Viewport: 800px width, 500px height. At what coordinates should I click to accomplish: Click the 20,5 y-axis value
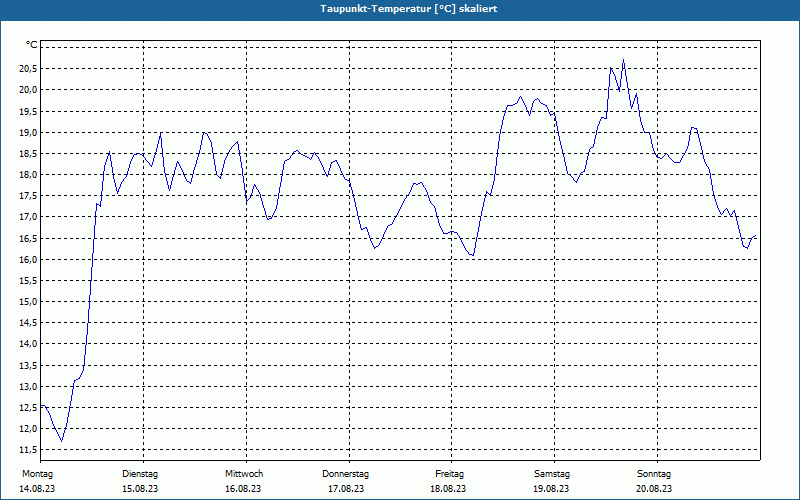pyautogui.click(x=28, y=69)
